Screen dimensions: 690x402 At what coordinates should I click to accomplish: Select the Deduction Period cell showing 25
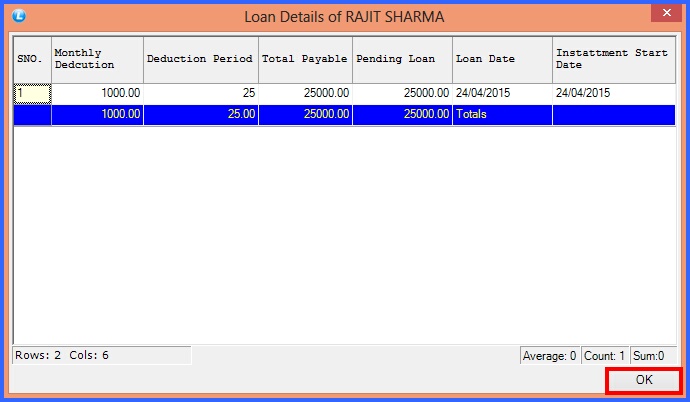click(201, 94)
